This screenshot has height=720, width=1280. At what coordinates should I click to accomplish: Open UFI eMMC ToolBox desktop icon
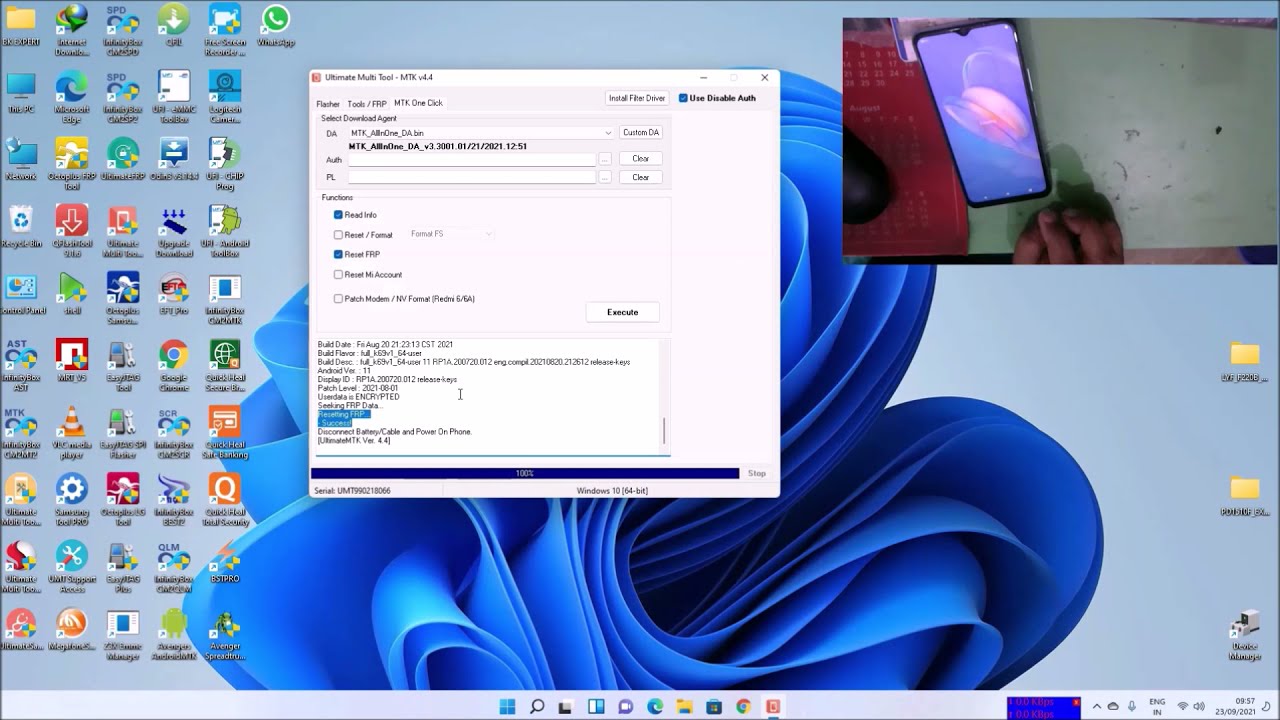point(173,96)
